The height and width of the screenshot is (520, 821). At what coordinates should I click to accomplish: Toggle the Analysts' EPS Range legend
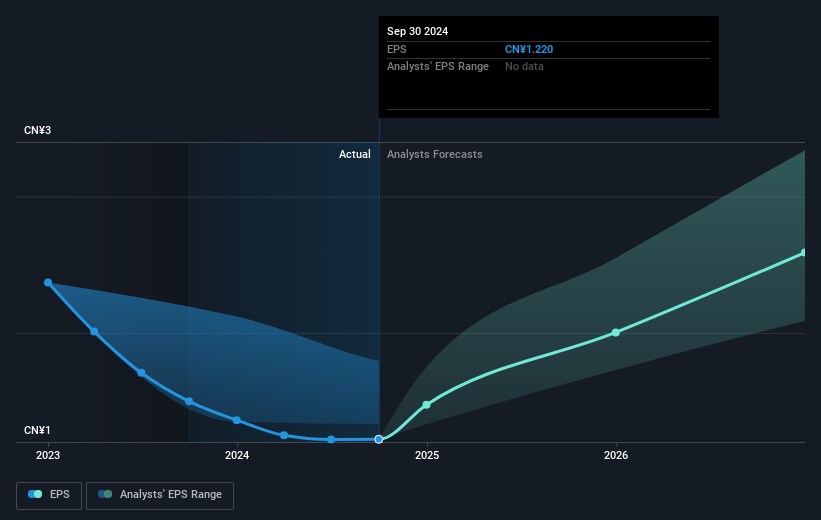160,495
